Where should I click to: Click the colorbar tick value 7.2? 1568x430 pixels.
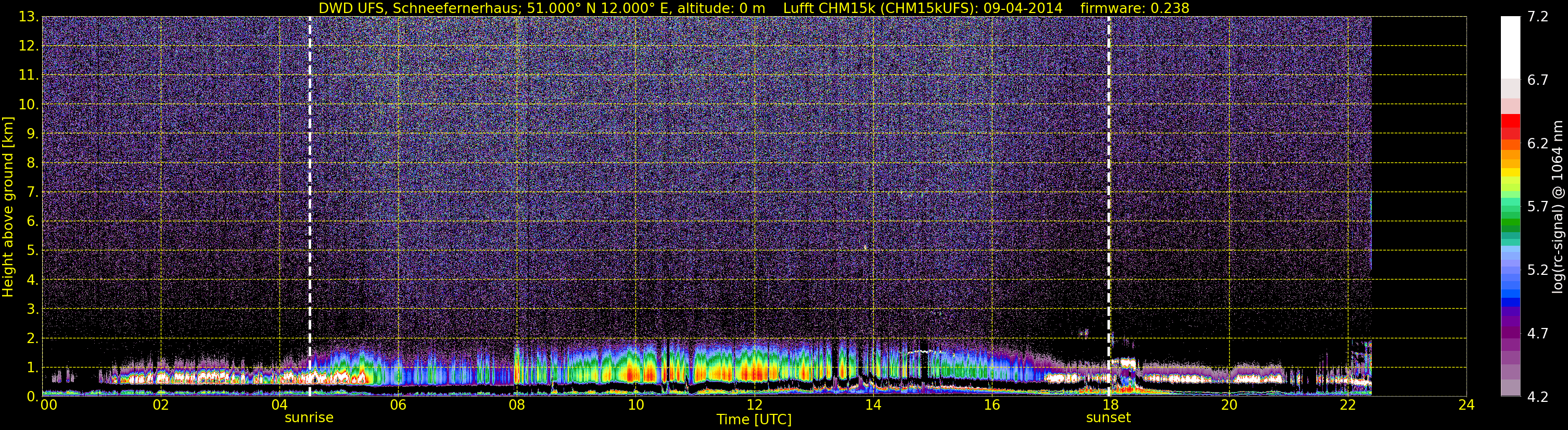point(1538,17)
